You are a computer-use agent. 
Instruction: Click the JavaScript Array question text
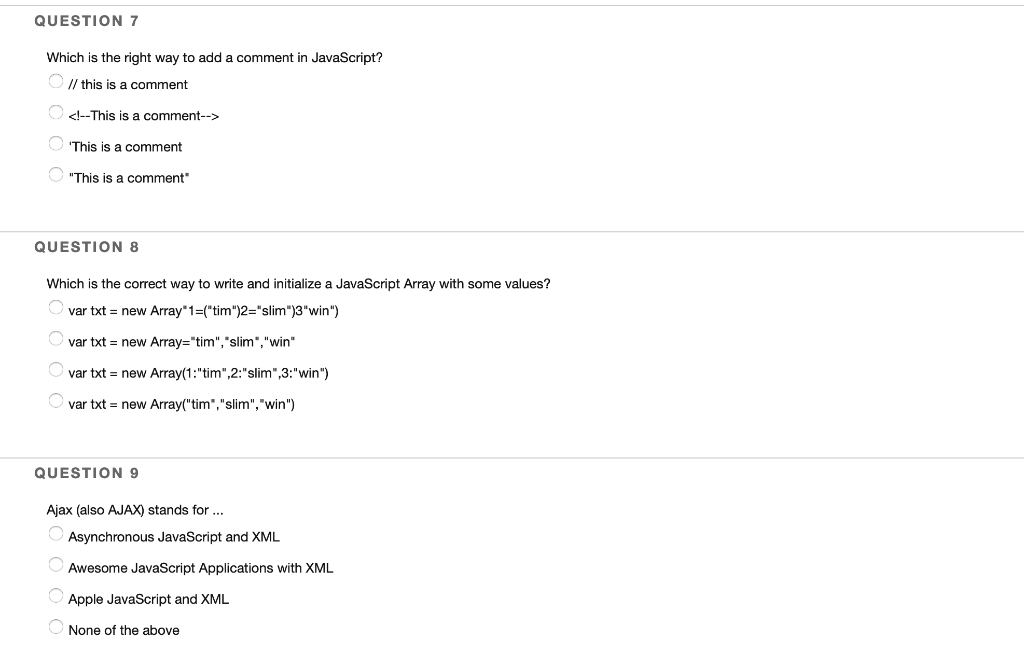click(x=298, y=283)
